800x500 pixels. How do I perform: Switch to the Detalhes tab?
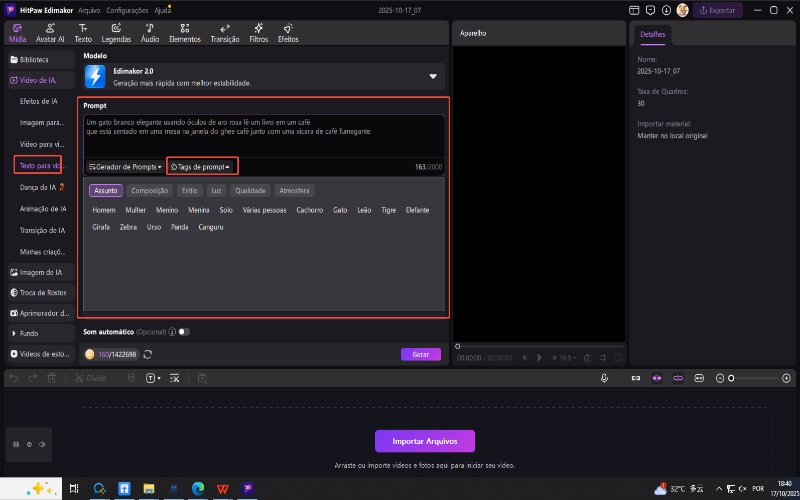coord(653,35)
